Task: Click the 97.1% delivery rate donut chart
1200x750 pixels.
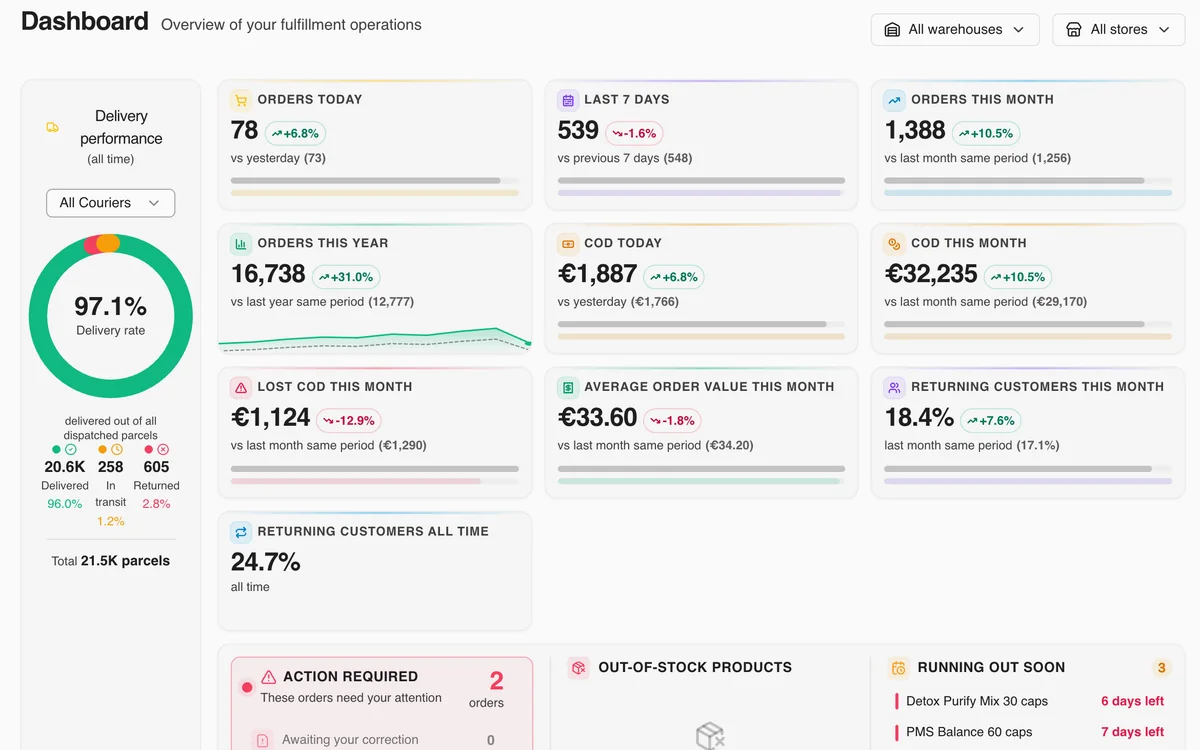Action: tap(110, 315)
